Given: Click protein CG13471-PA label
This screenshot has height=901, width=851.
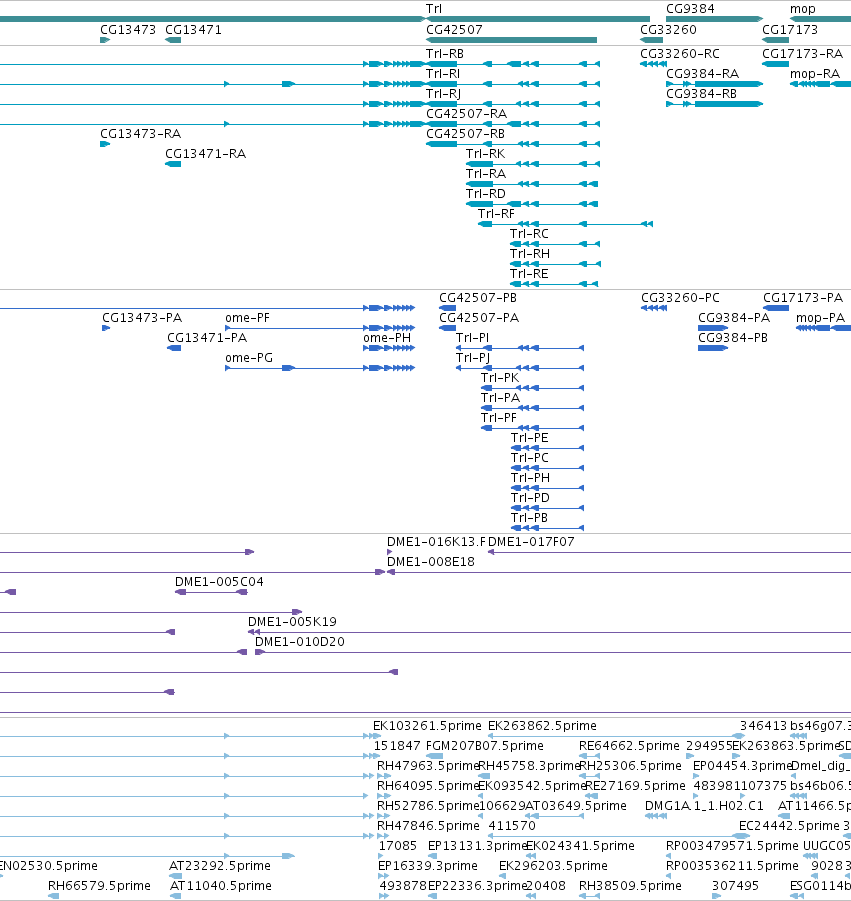Looking at the screenshot, I should [x=207, y=337].
